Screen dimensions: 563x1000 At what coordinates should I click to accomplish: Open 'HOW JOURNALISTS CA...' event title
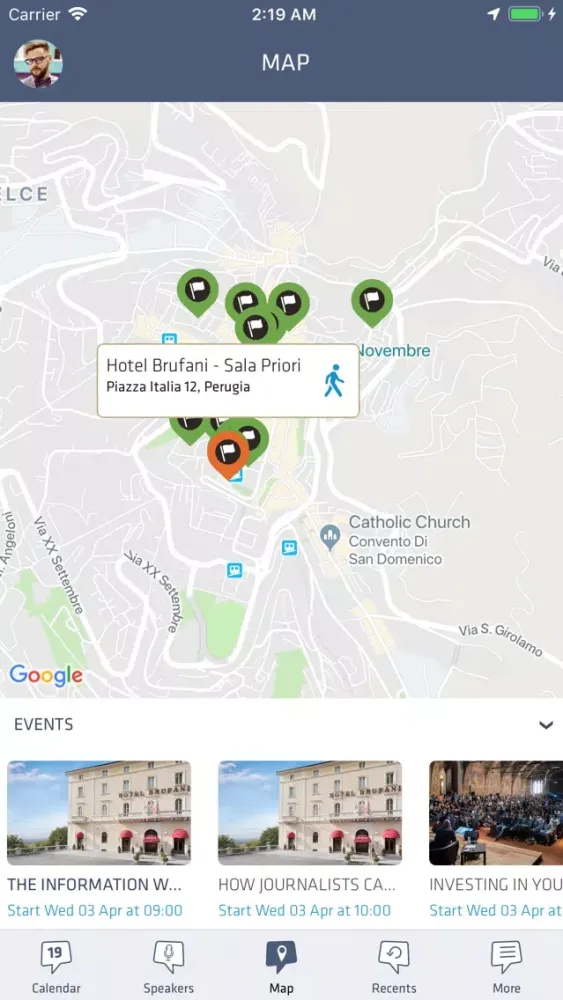pyautogui.click(x=307, y=885)
